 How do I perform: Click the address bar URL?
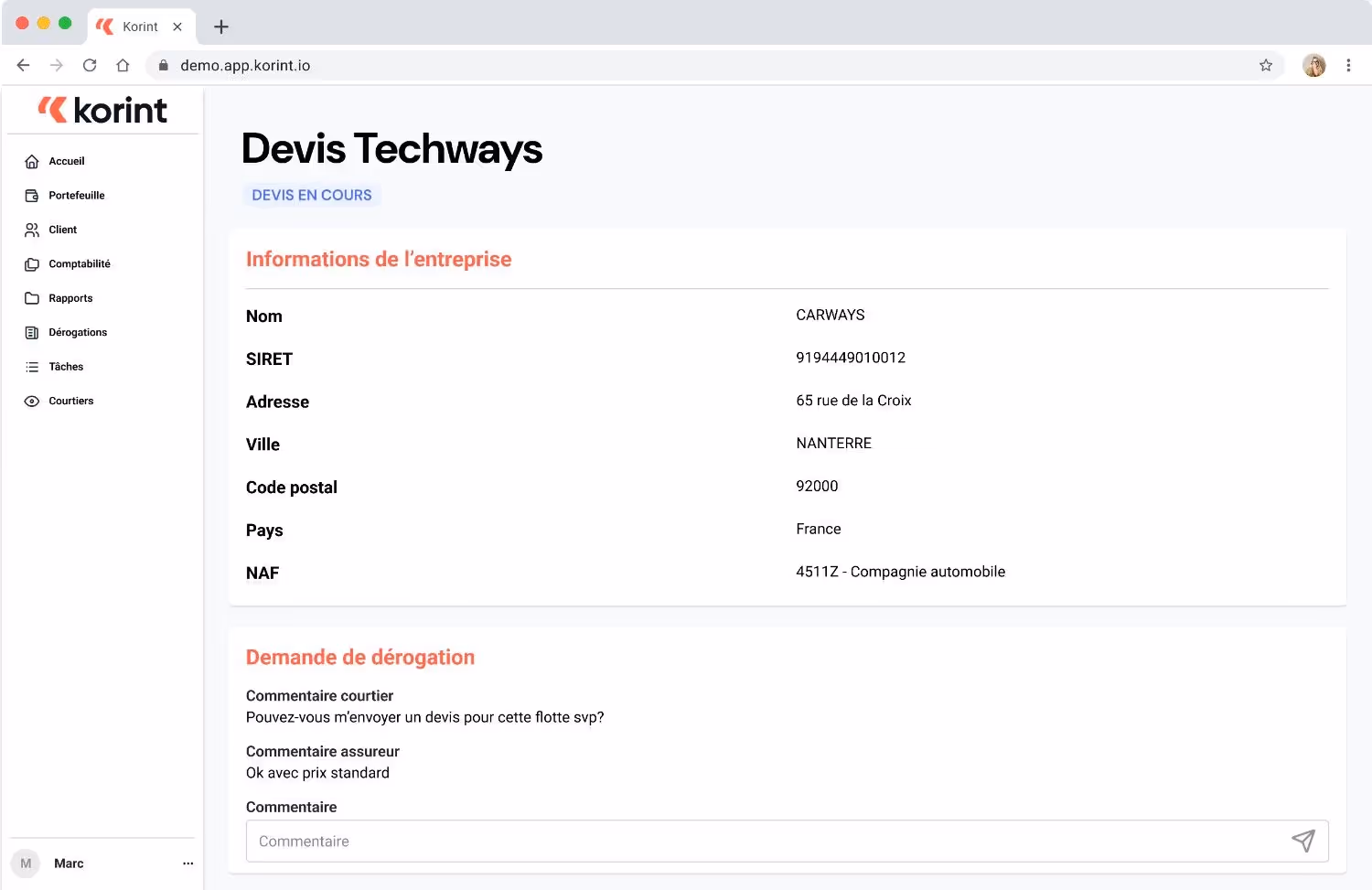coord(245,65)
